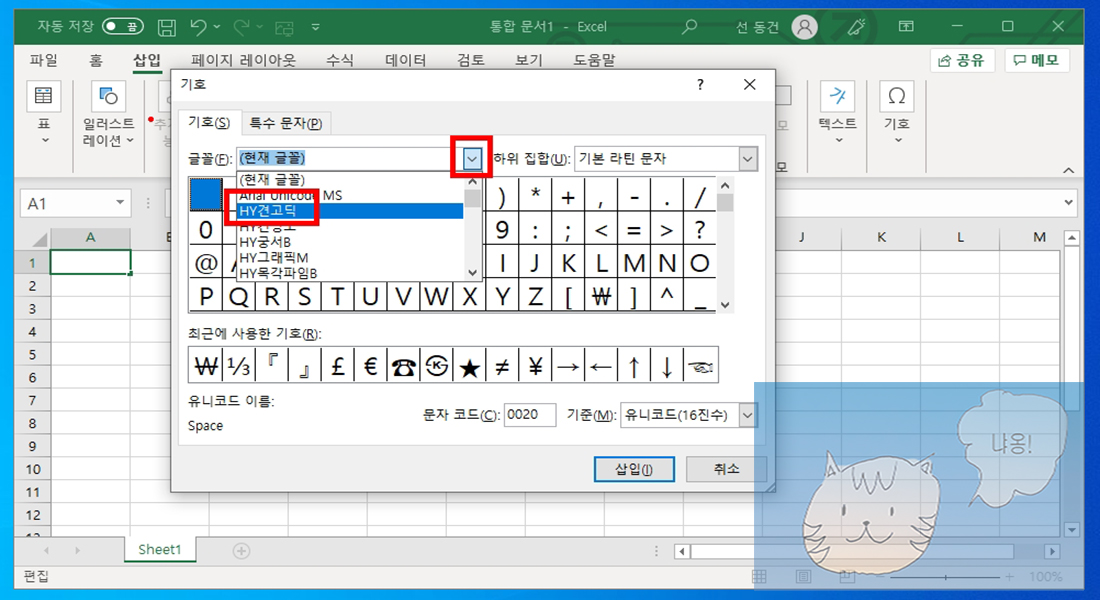
Task: Select the ? symbol cell
Action: tap(699, 229)
